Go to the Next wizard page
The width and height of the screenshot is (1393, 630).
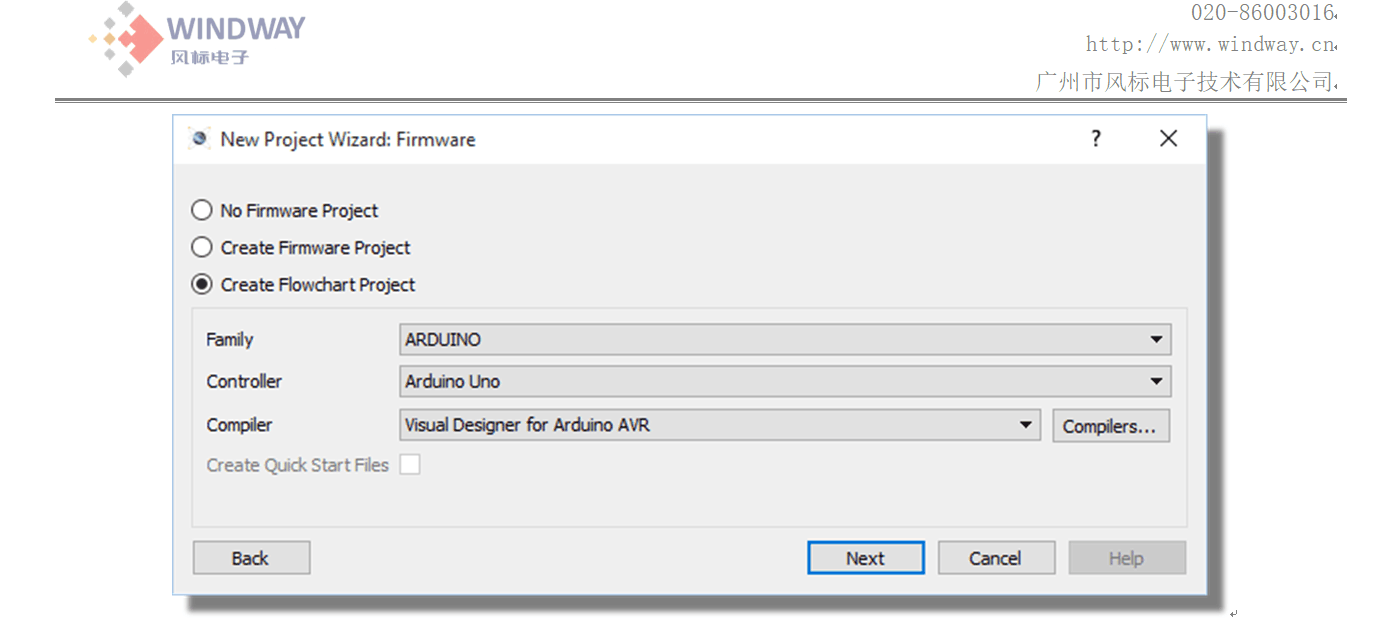pos(865,558)
